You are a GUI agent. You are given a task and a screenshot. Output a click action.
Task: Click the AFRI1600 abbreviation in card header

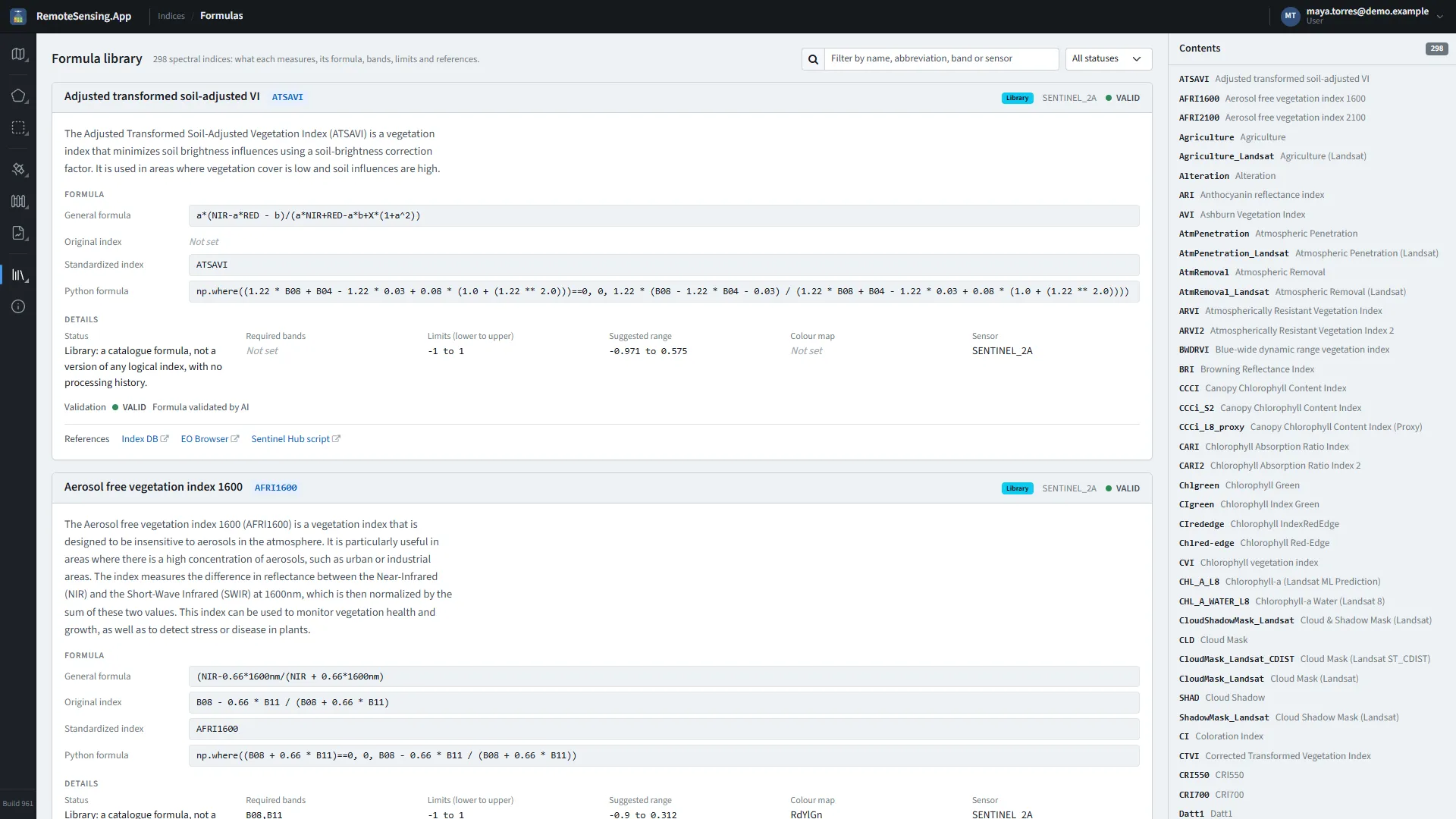click(x=276, y=488)
